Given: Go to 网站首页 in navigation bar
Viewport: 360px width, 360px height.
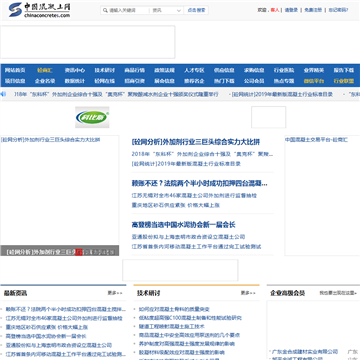Looking at the screenshot, I should (15, 70).
